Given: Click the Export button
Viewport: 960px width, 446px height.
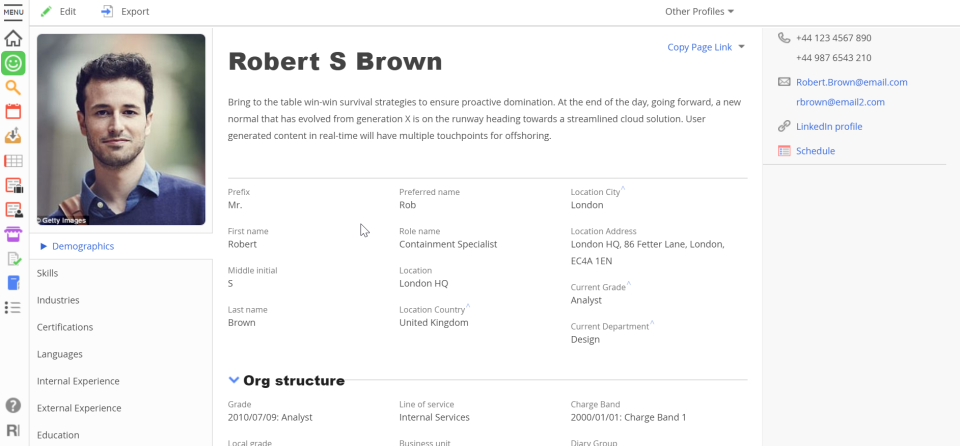Looking at the screenshot, I should (125, 12).
